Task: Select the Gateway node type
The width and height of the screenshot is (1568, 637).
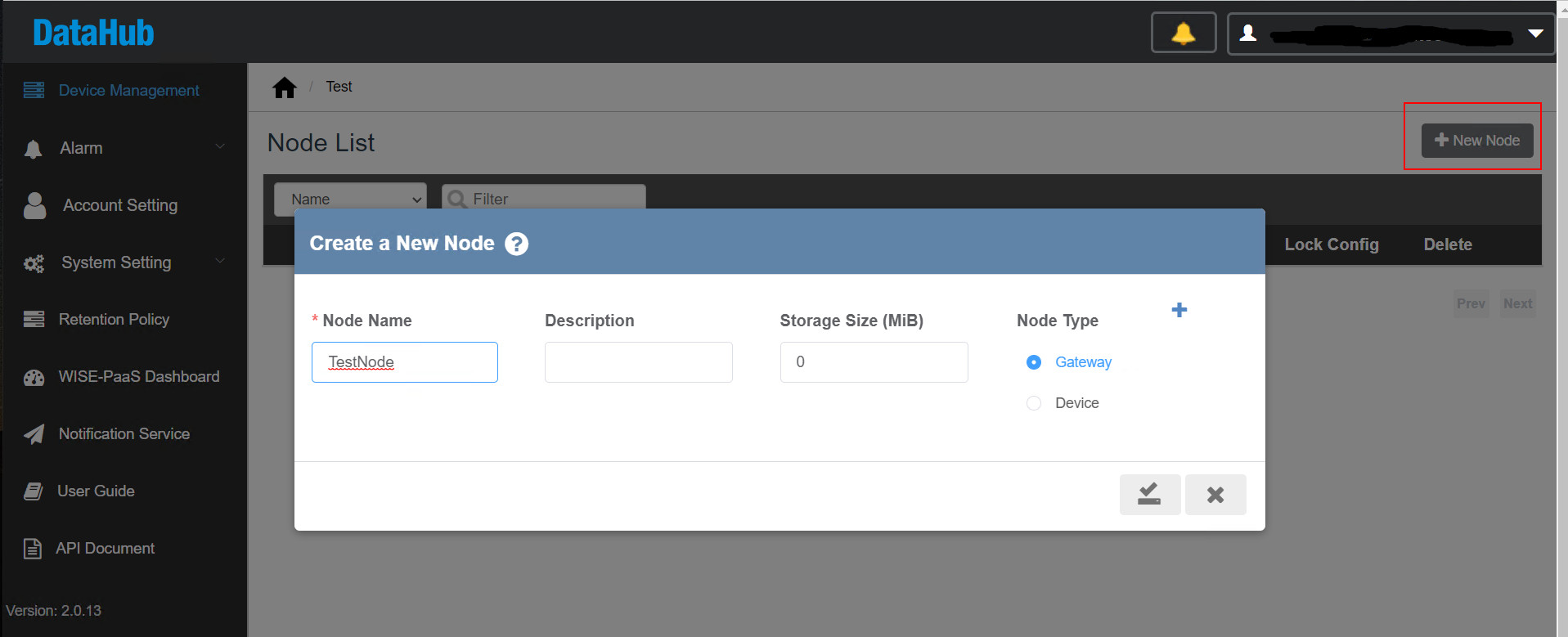Action: (x=1034, y=362)
